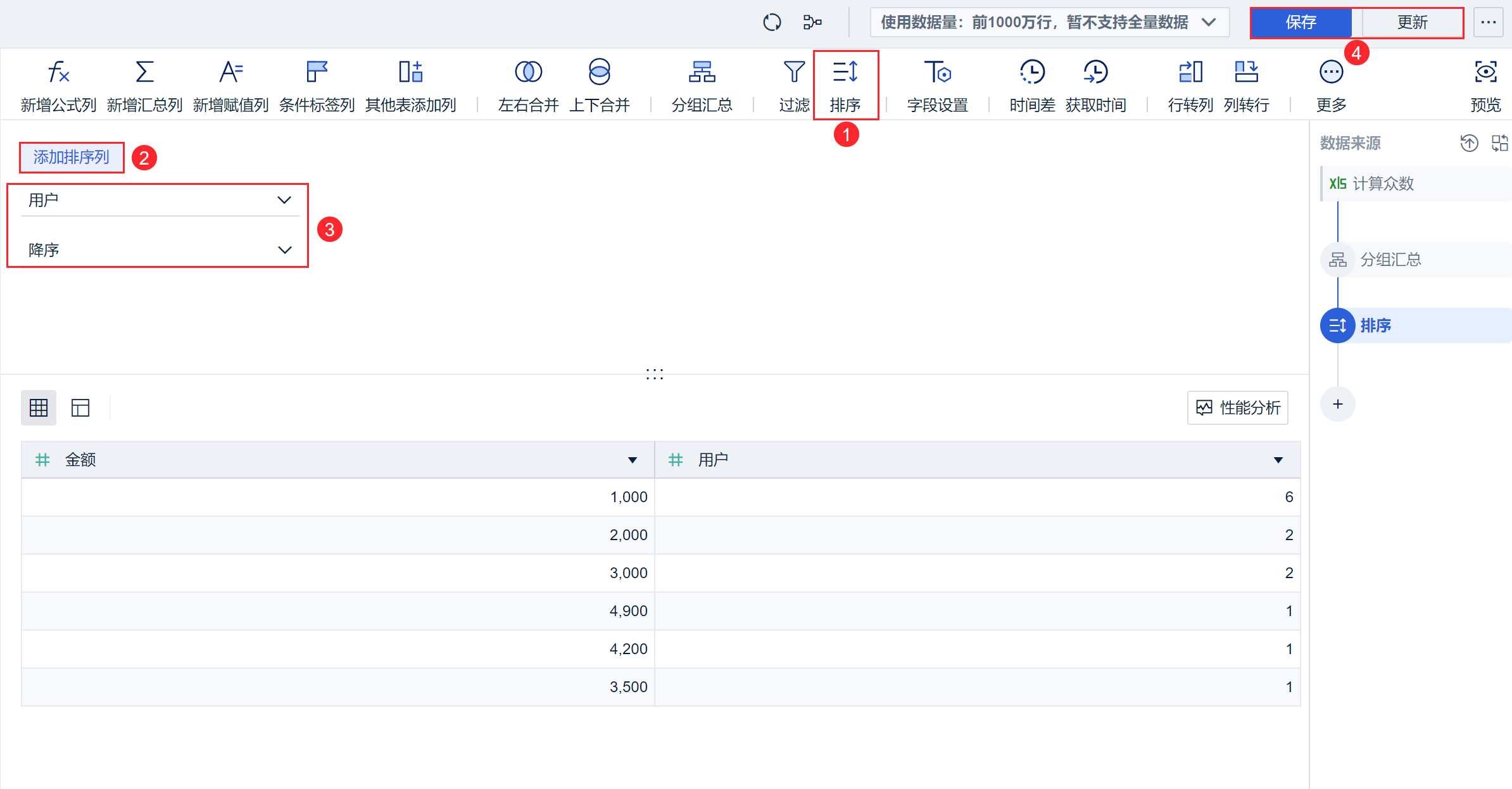This screenshot has height=789, width=1512.
Task: Select the 计算众数 data source node
Action: pos(1383,184)
